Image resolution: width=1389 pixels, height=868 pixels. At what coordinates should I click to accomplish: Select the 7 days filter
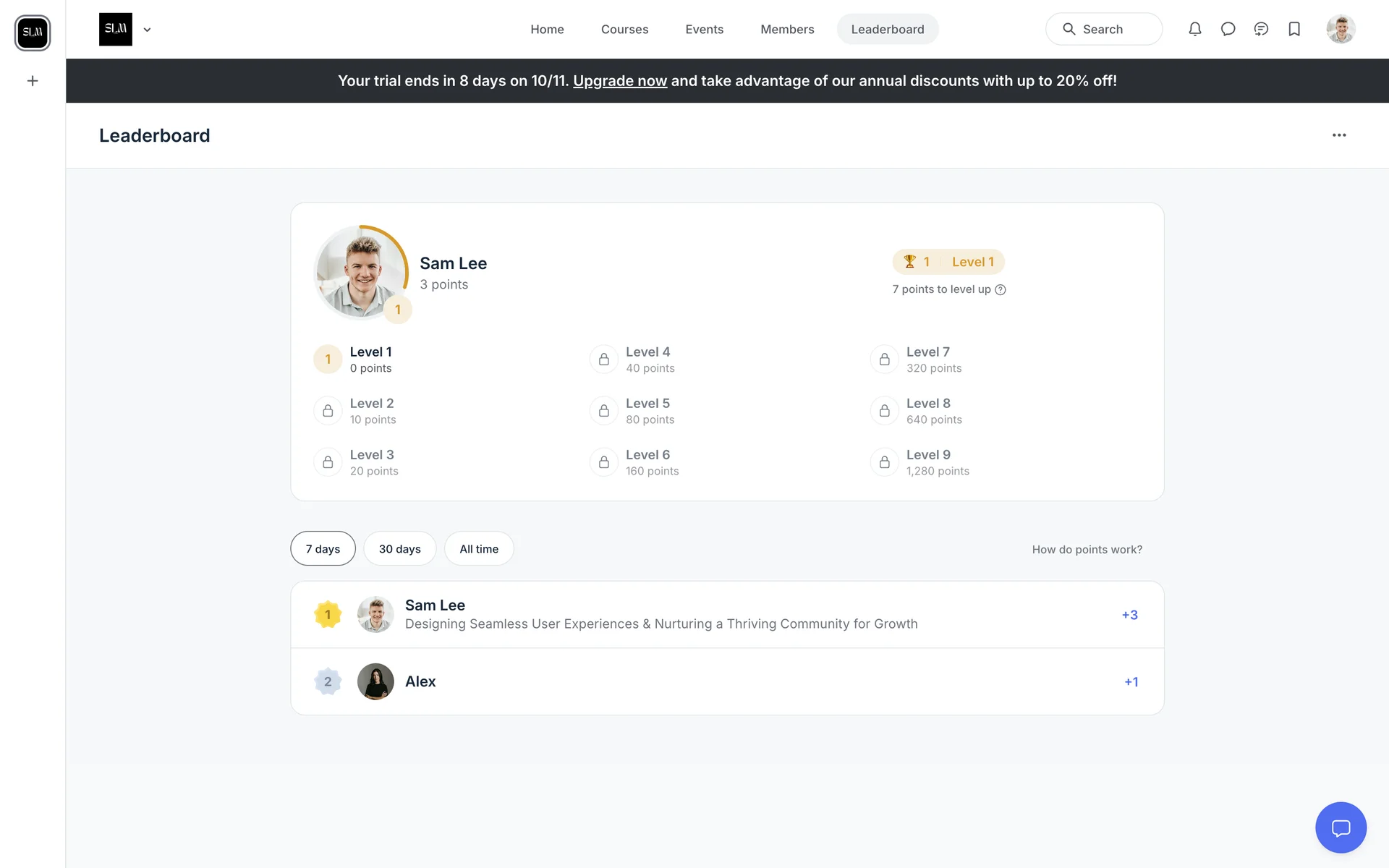pyautogui.click(x=323, y=549)
